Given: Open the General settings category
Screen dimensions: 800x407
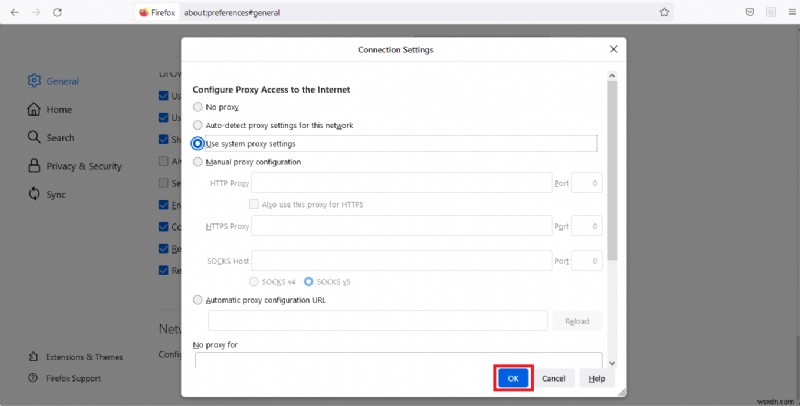Looking at the screenshot, I should click(x=53, y=81).
